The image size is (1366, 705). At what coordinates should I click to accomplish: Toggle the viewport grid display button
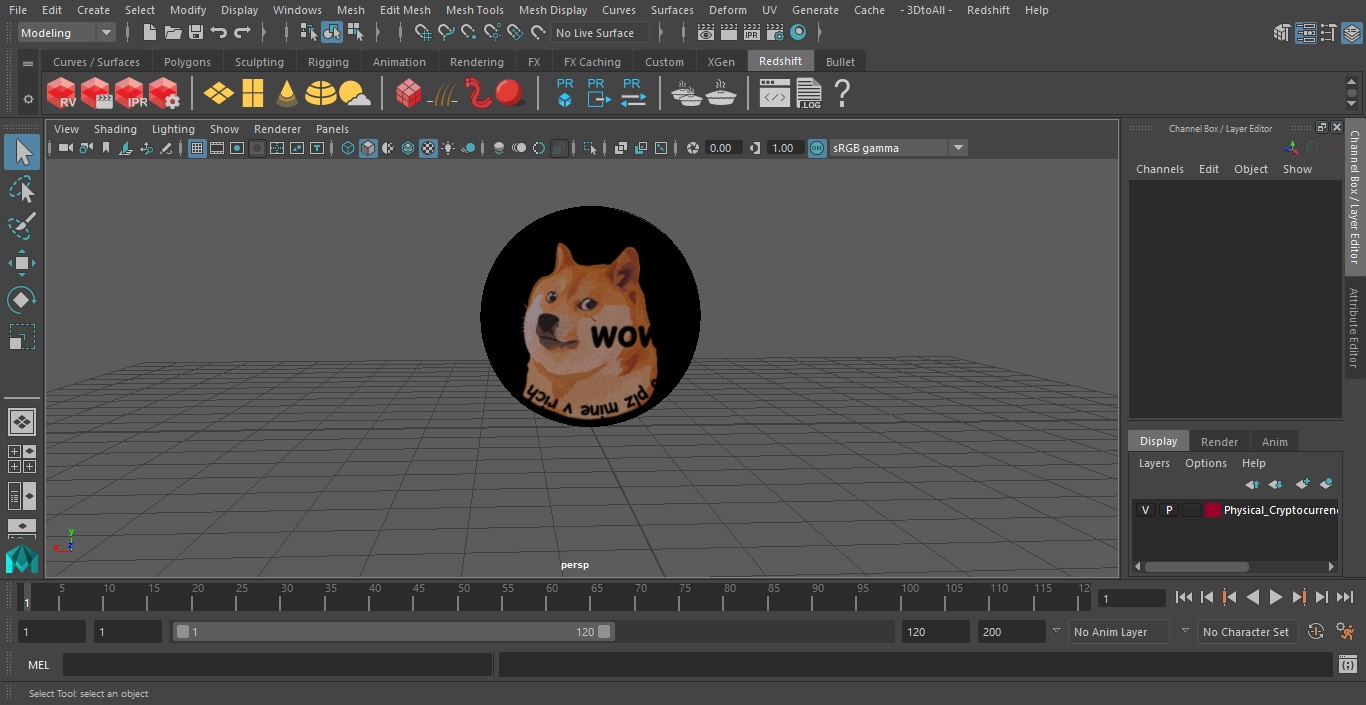tap(197, 148)
